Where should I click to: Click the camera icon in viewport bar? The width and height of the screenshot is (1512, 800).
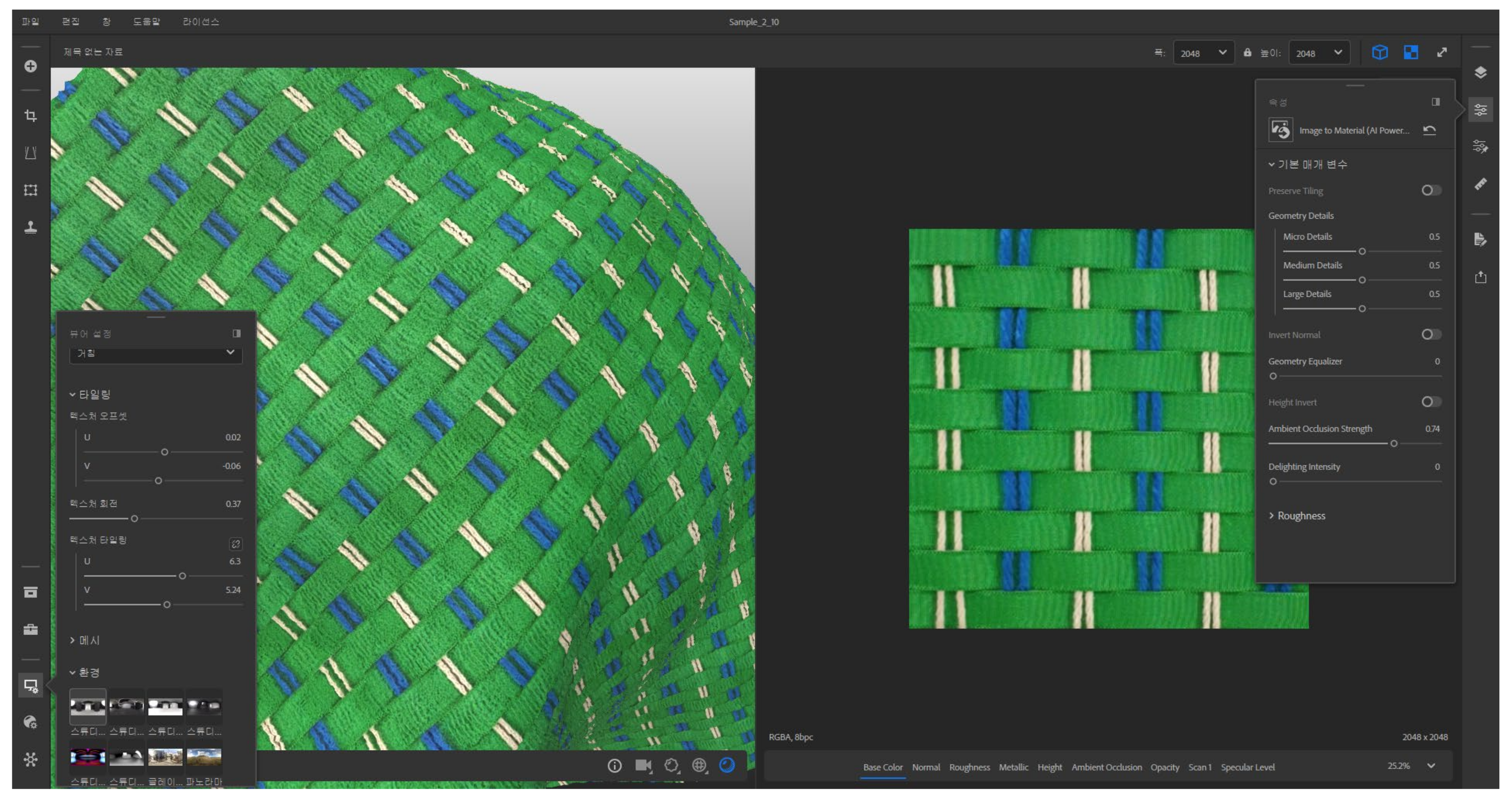[643, 765]
